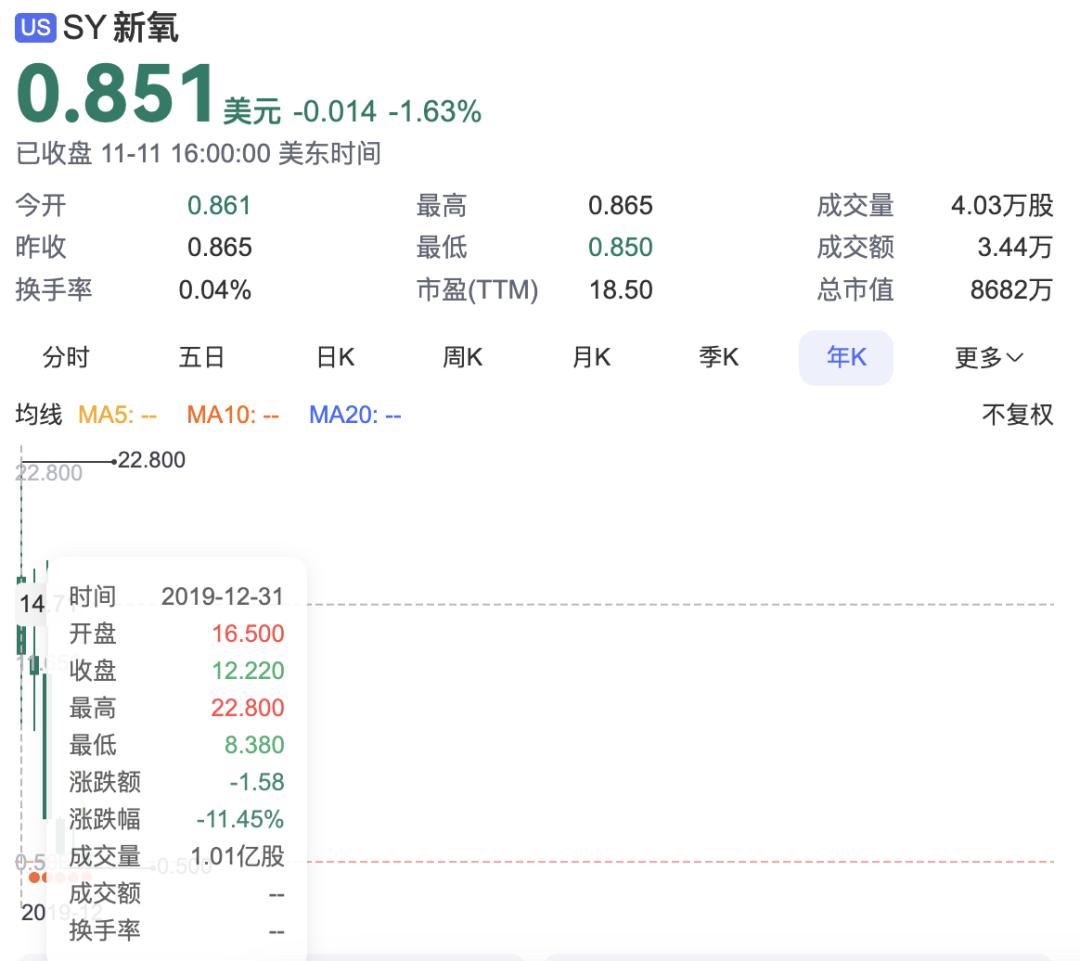Open the 月K chart tab
This screenshot has width=1080, height=961.
(x=591, y=357)
